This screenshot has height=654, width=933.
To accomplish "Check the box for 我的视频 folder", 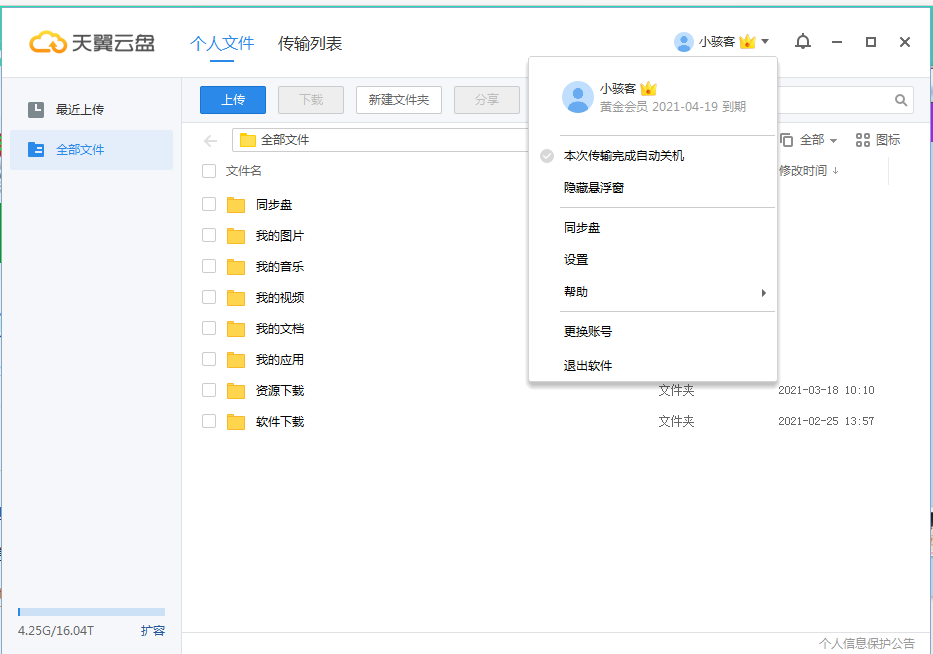I will [x=209, y=297].
